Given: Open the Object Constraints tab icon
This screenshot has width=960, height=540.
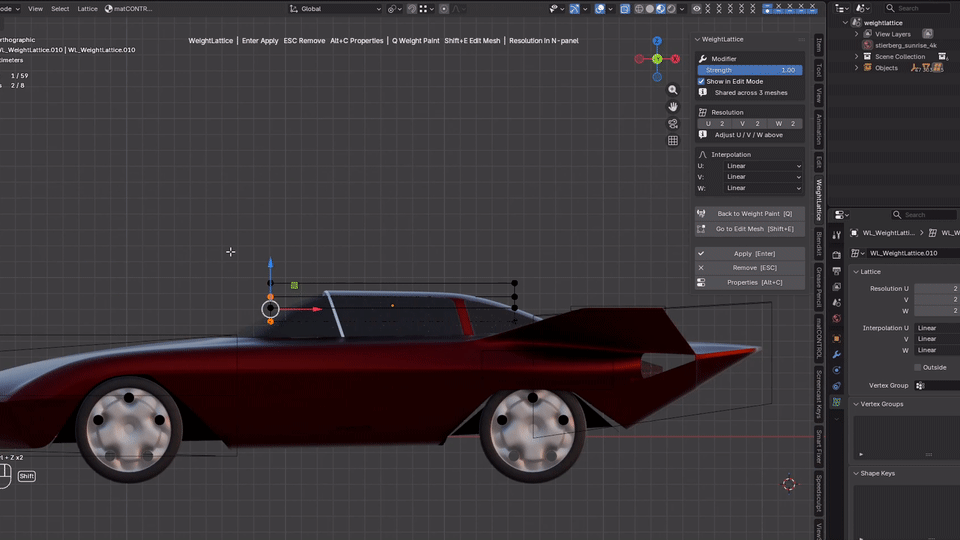Looking at the screenshot, I should [836, 386].
